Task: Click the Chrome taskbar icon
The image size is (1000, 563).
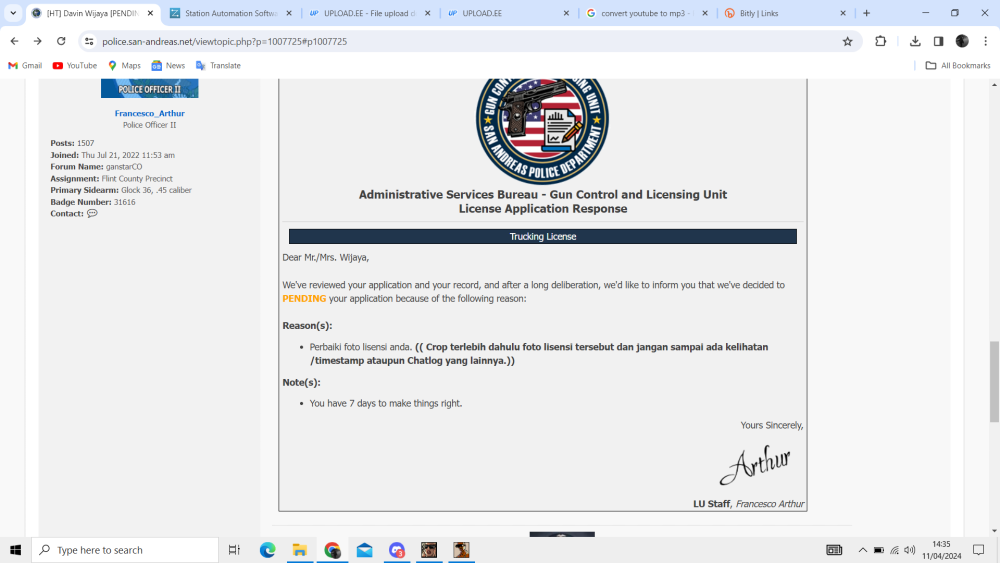Action: coord(332,550)
